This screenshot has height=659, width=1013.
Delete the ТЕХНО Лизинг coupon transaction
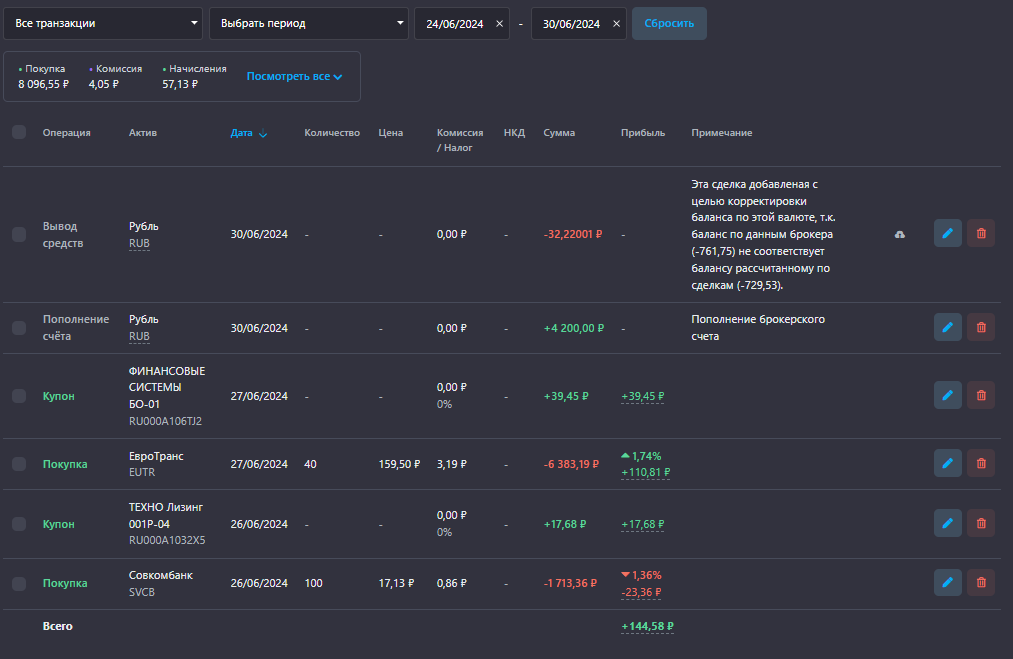click(981, 523)
